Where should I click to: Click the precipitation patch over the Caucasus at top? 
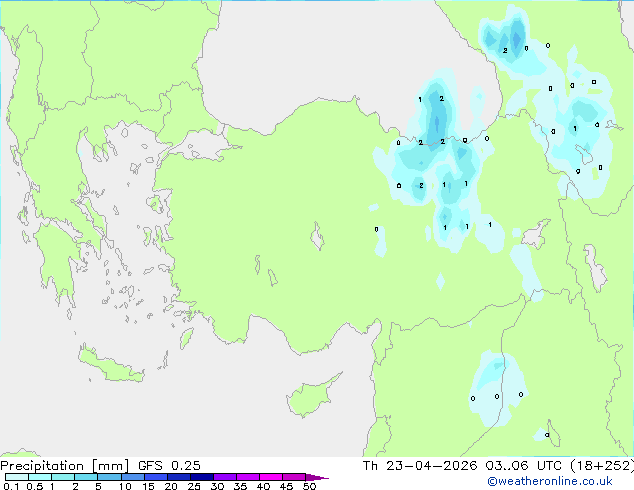512,40
